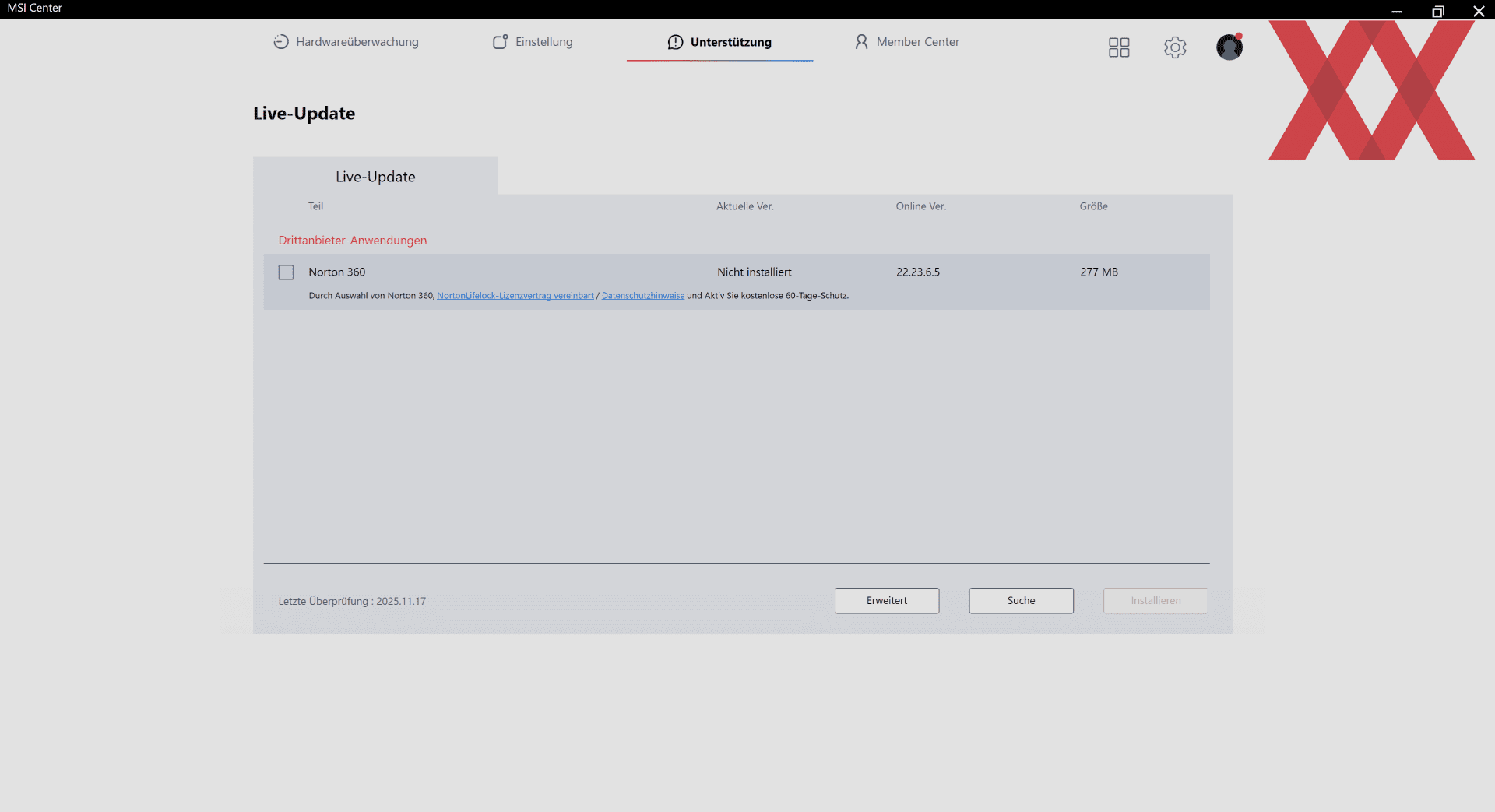Viewport: 1495px width, 812px height.
Task: Minimize the MSI Center window
Action: [x=1397, y=11]
